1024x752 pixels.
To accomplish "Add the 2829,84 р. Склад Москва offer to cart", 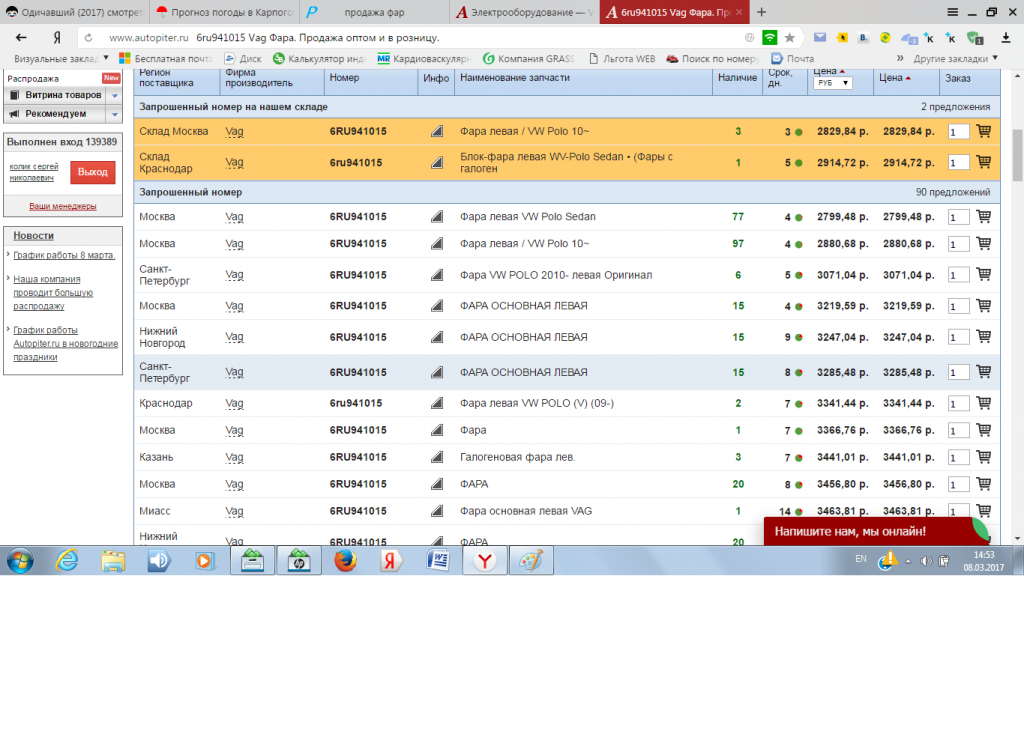I will (984, 131).
